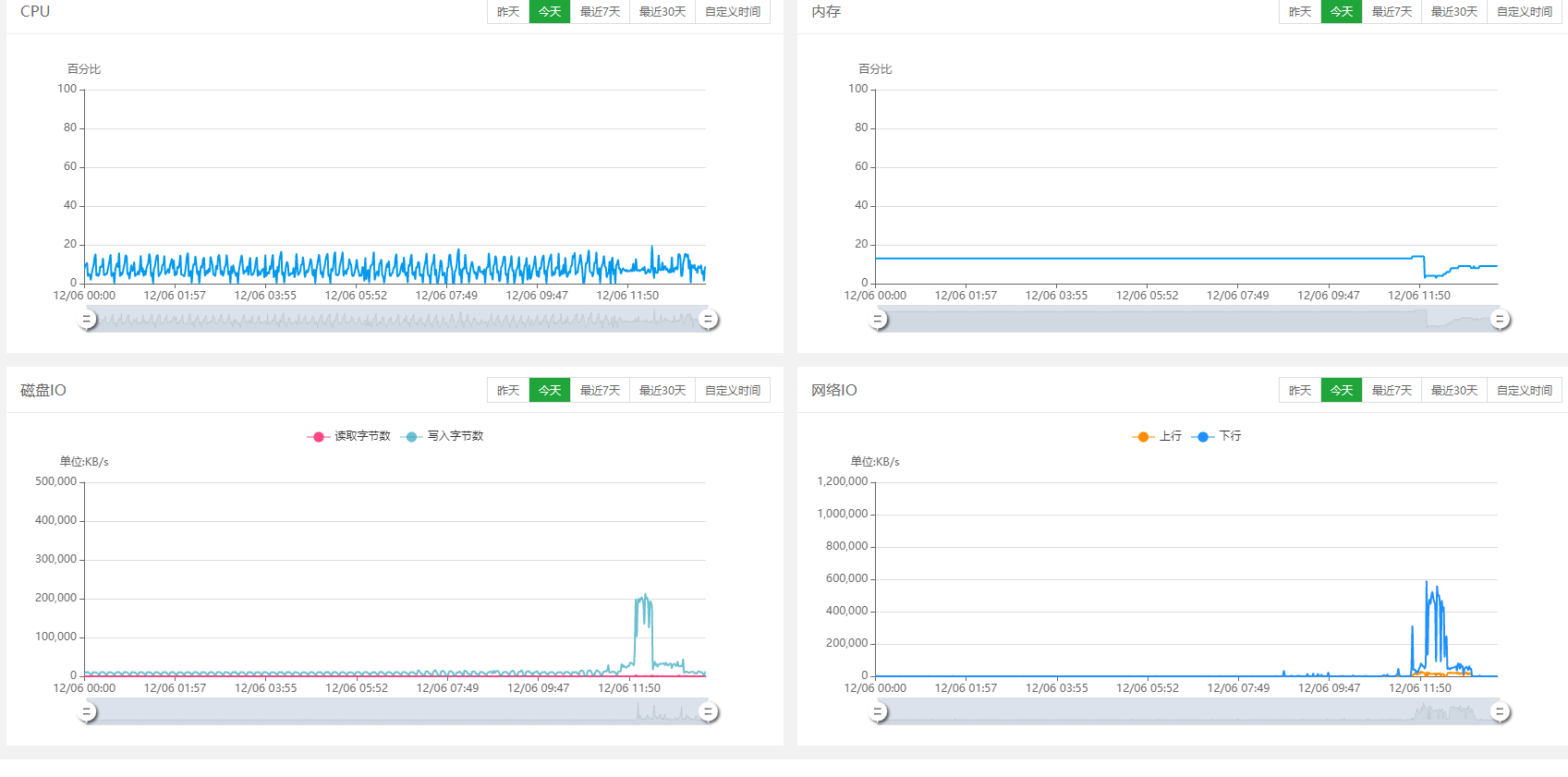Click 网络IO chart right zoom handle
This screenshot has width=1568, height=777.
tap(1500, 711)
